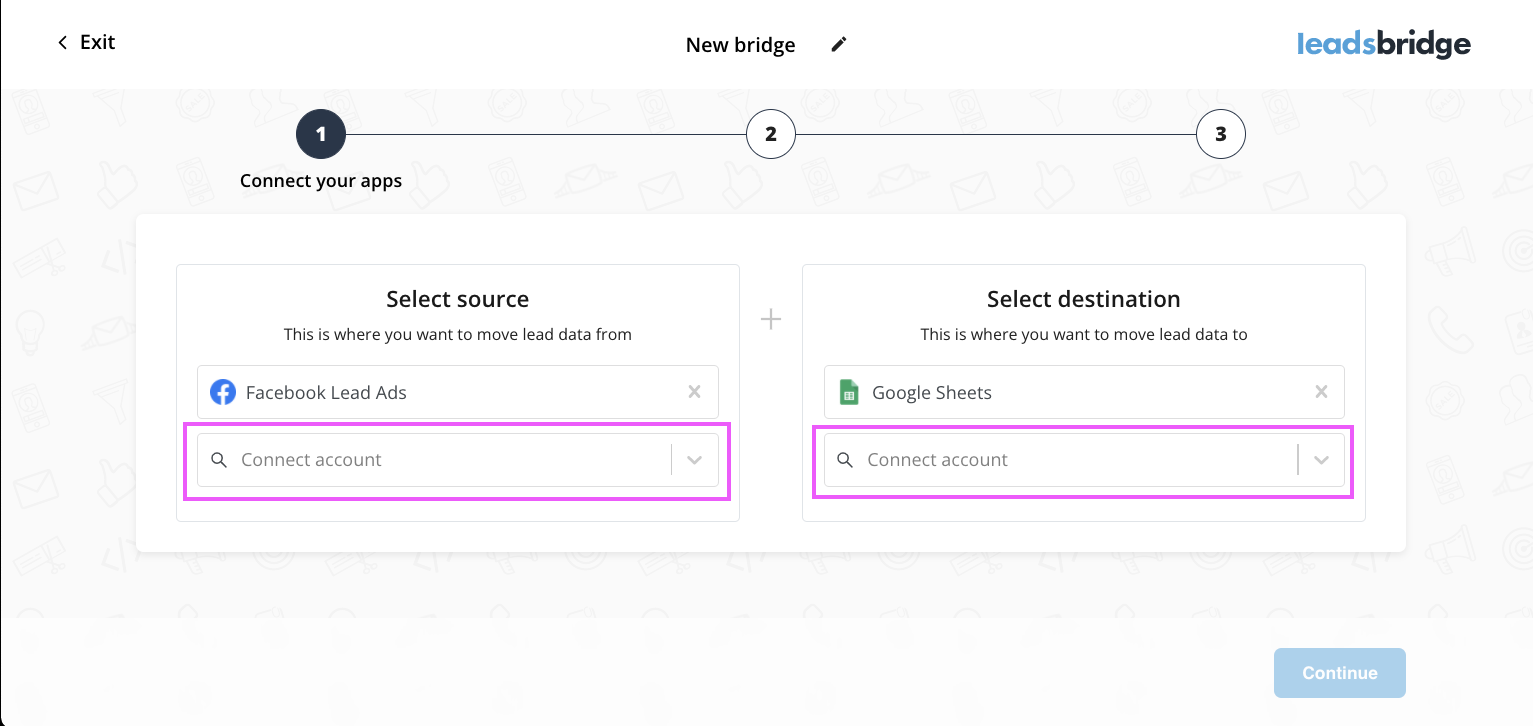Click search icon in destination Connect account

(x=845, y=460)
